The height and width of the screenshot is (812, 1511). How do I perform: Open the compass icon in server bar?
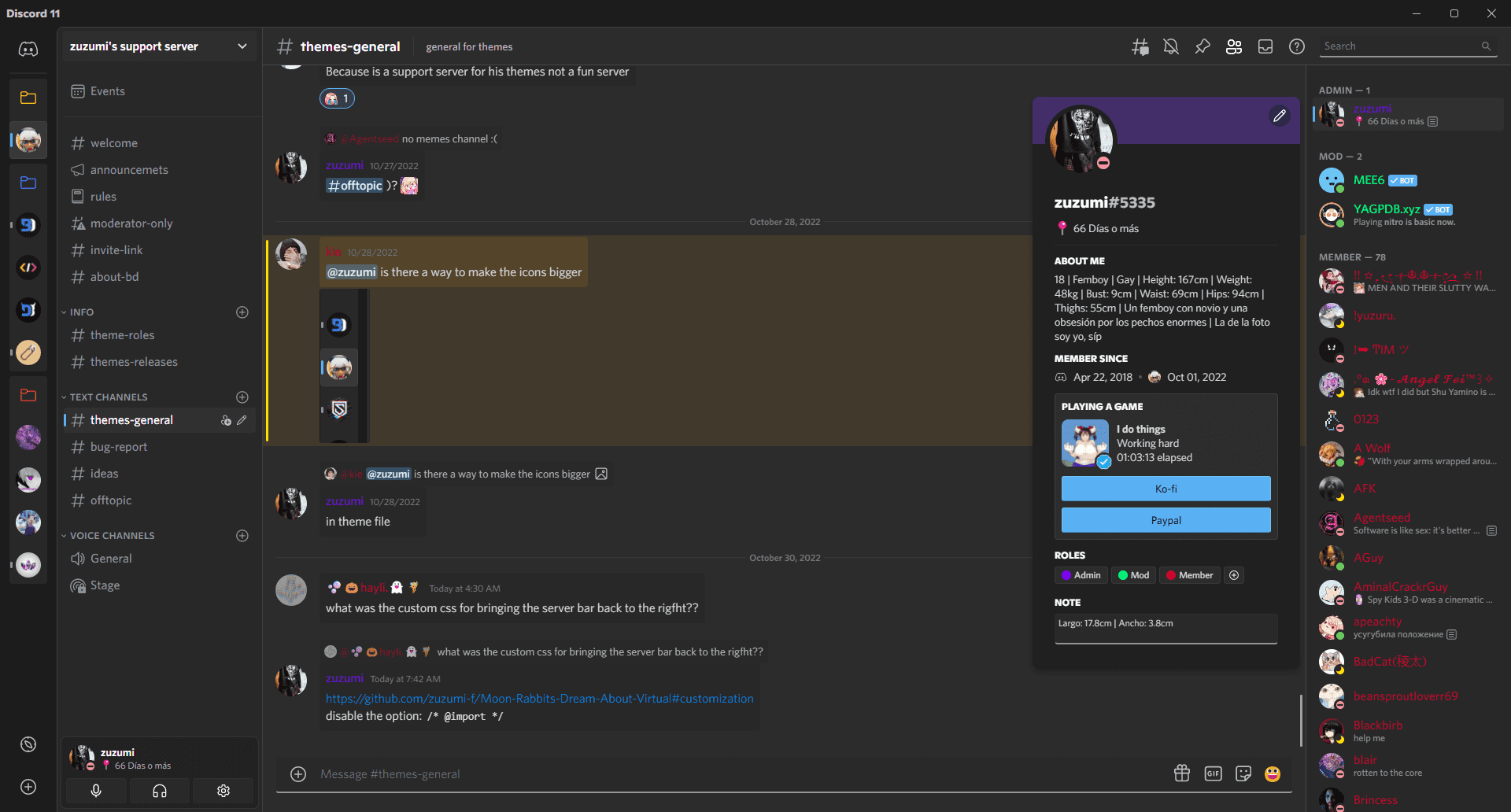[x=28, y=744]
